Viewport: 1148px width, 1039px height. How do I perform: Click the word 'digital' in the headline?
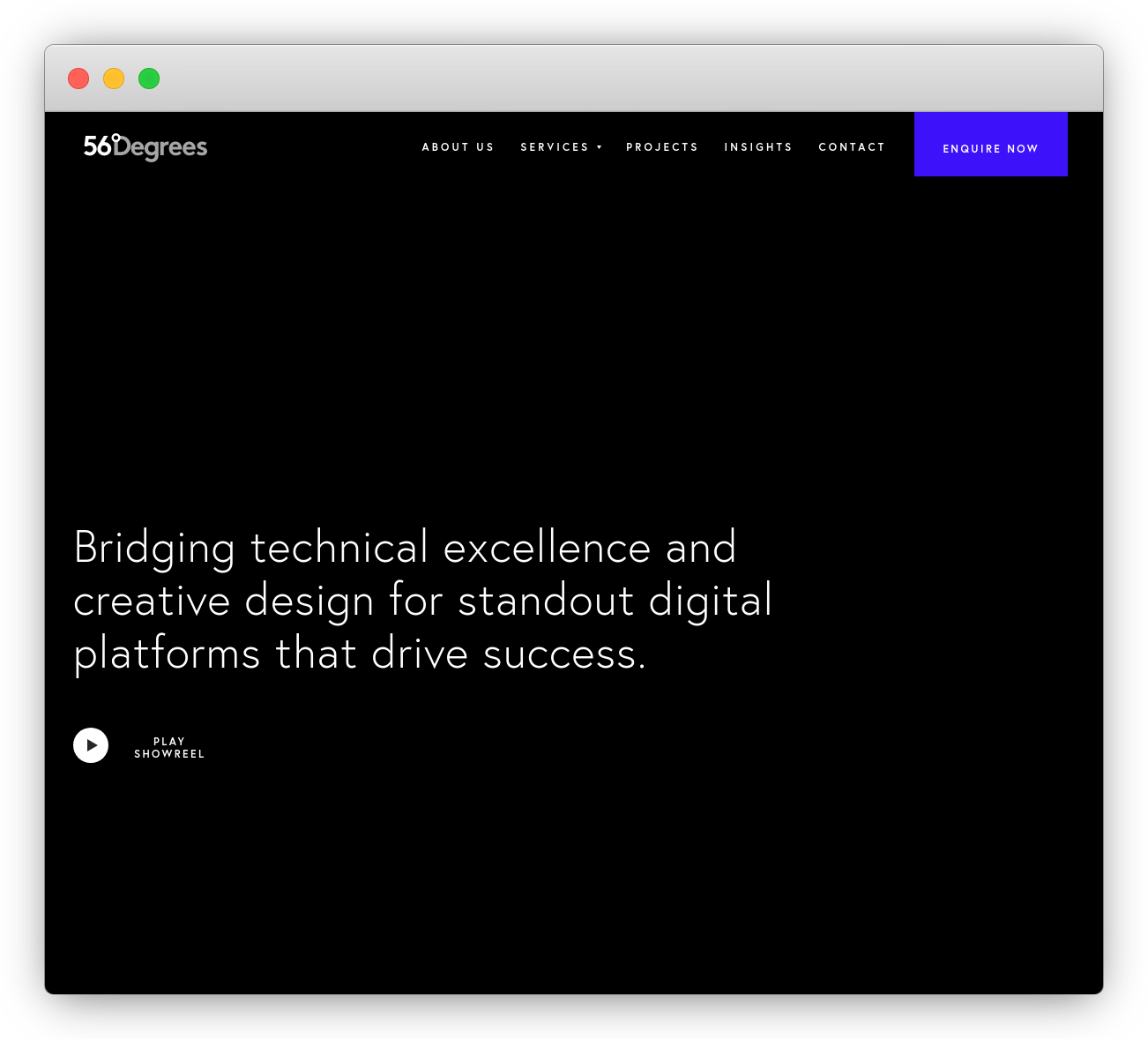tap(710, 602)
